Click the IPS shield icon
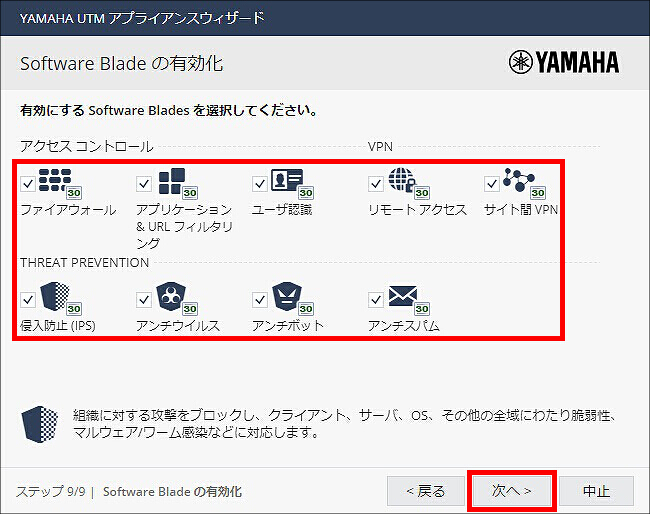Viewport: 650px width, 514px height. point(55,296)
